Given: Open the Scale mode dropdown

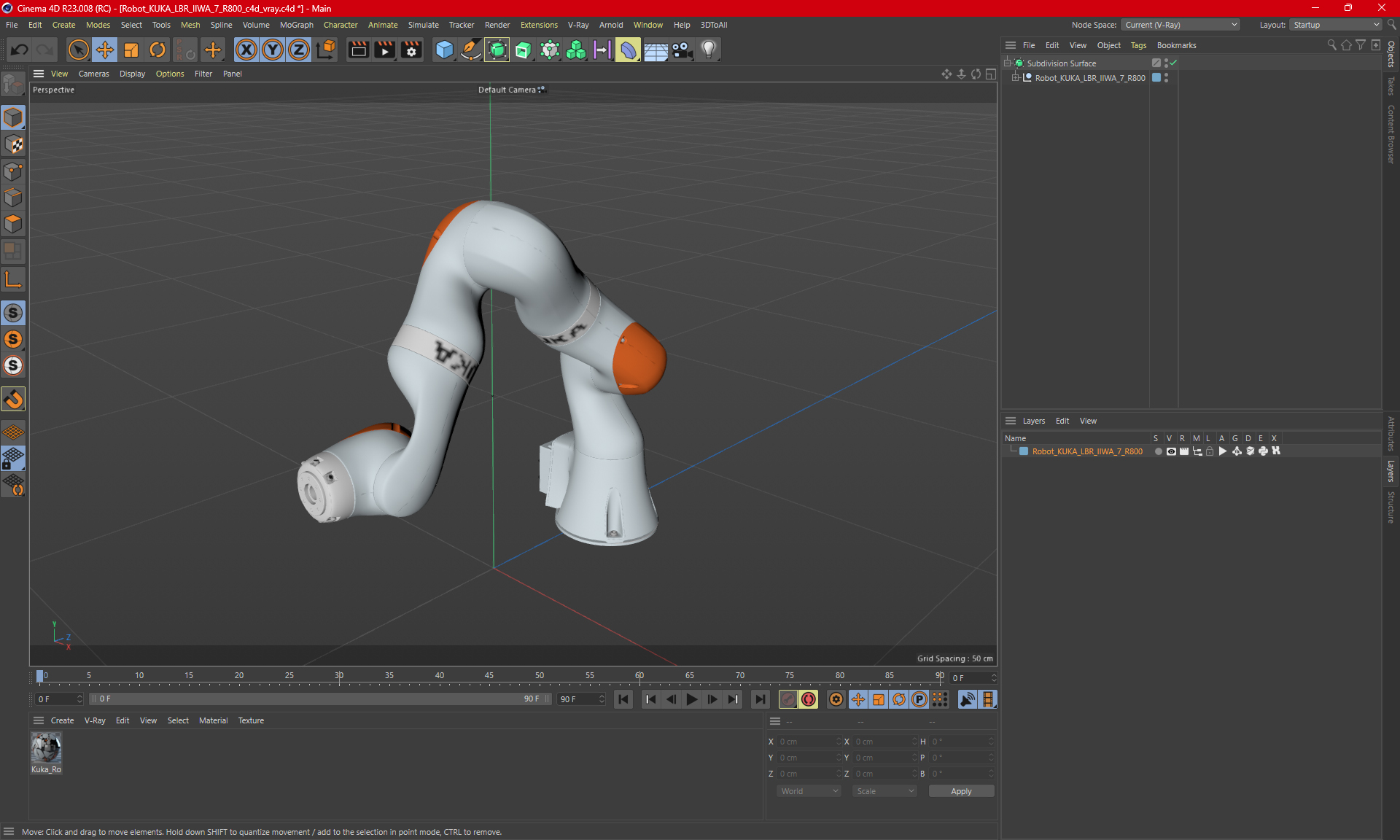Looking at the screenshot, I should [884, 791].
